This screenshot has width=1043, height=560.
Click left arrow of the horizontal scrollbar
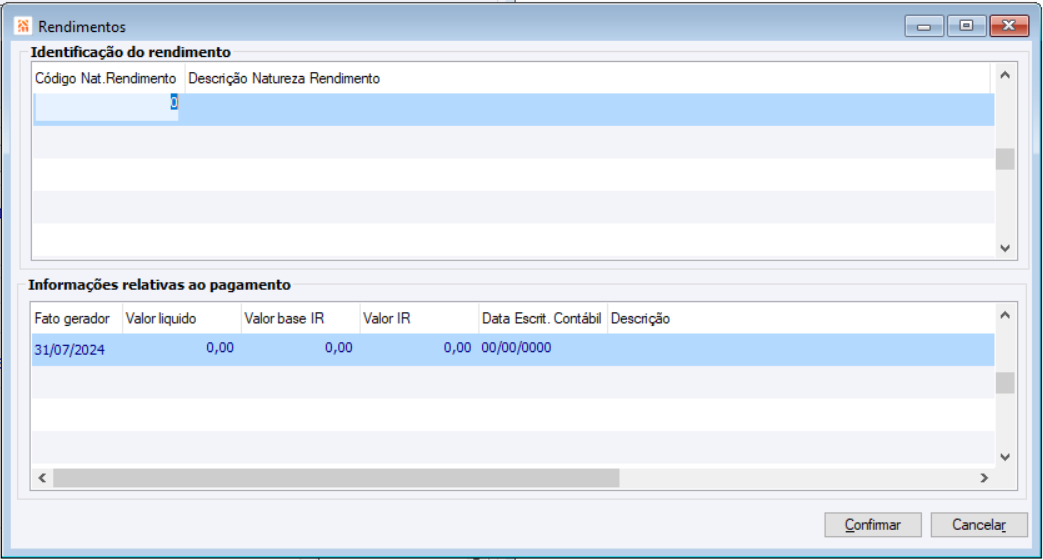43,478
